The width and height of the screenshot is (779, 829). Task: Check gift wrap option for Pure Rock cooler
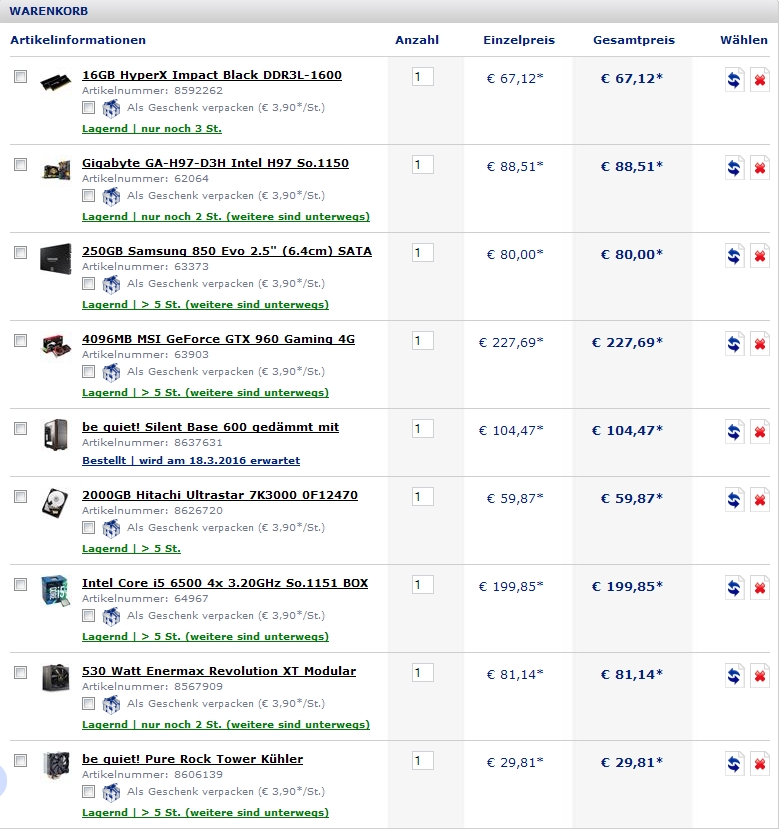(x=89, y=792)
